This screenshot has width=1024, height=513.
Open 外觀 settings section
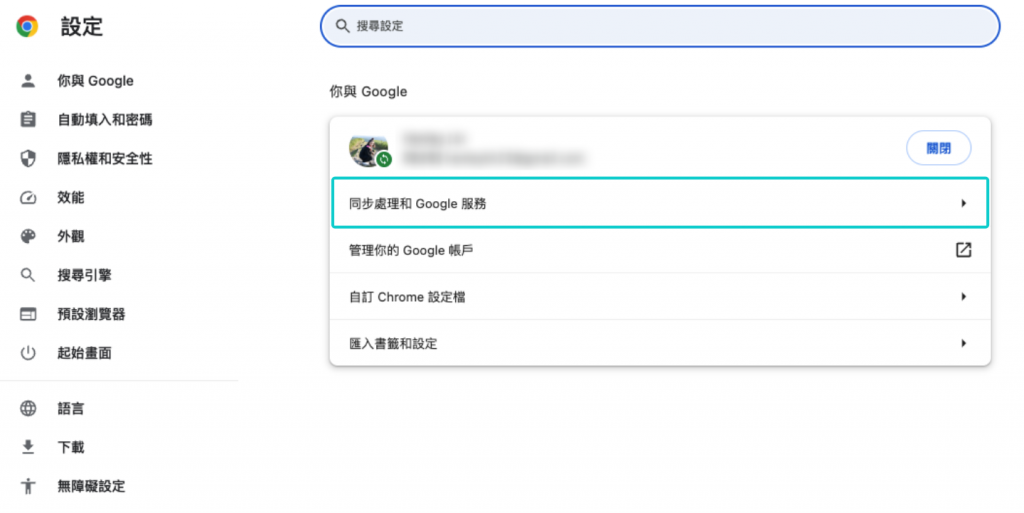pyautogui.click(x=71, y=237)
